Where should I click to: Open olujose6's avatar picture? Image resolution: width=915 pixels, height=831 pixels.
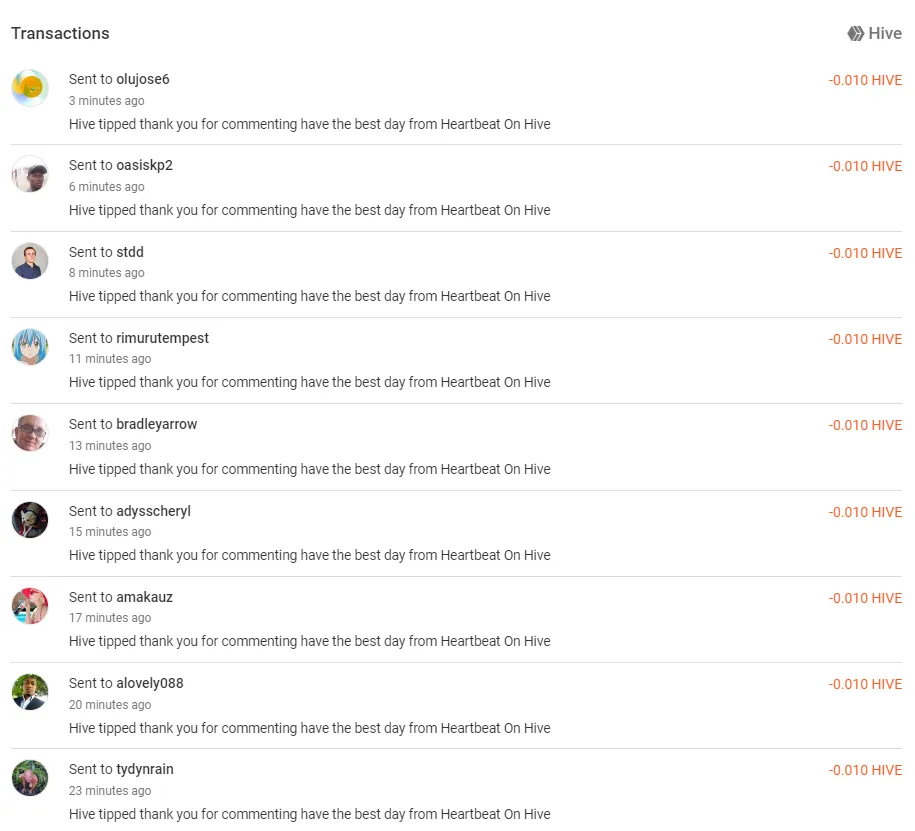(x=30, y=88)
